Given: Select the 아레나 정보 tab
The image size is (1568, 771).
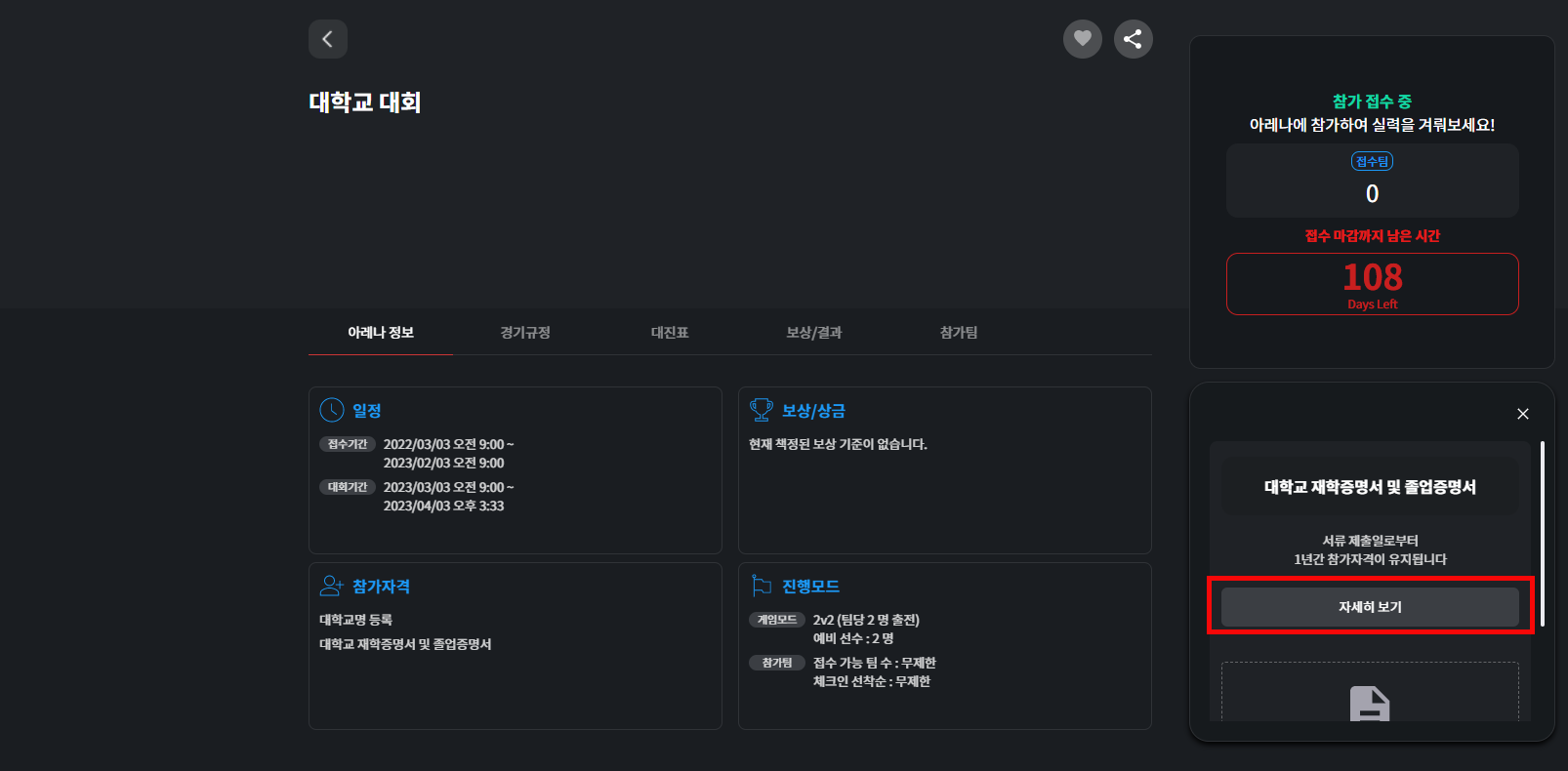Looking at the screenshot, I should coord(381,333).
